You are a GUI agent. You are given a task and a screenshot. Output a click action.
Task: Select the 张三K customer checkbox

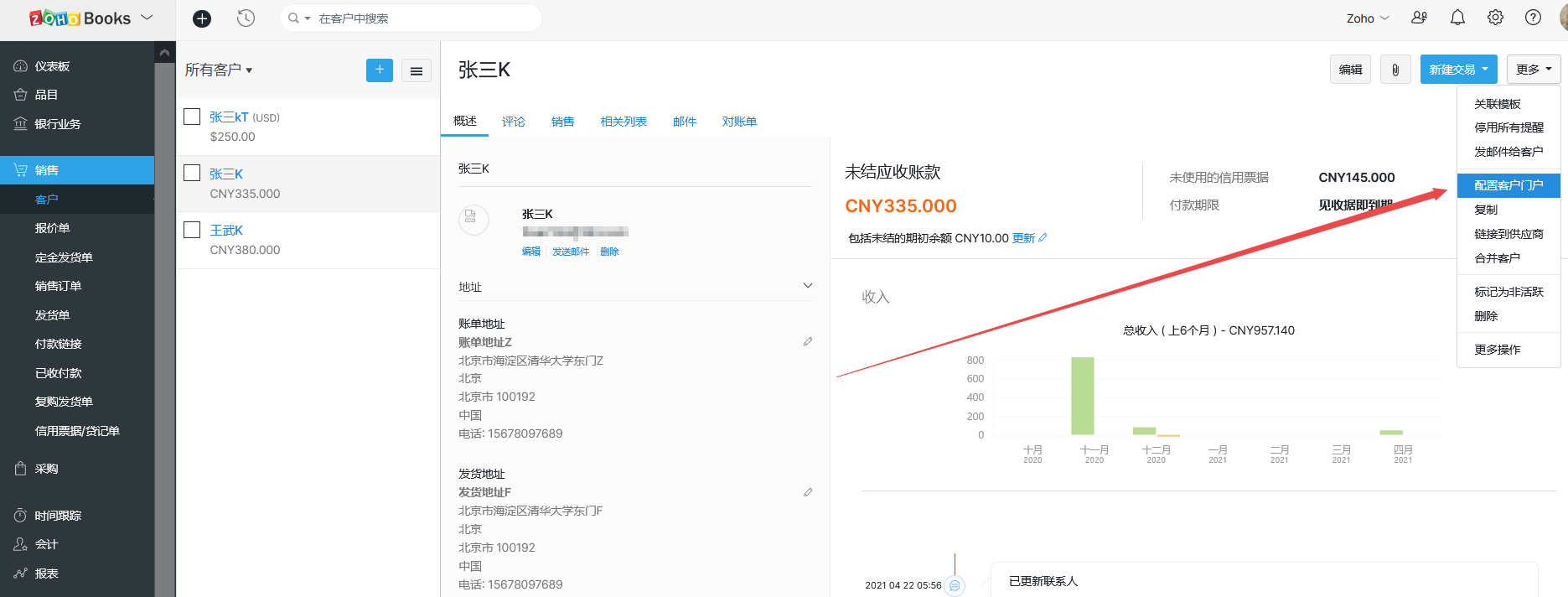[x=192, y=173]
